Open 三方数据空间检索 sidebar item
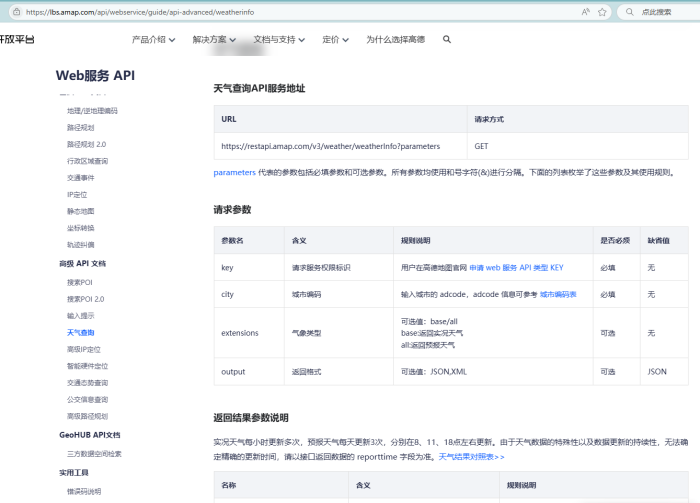This screenshot has height=503, width=700. tap(94, 454)
